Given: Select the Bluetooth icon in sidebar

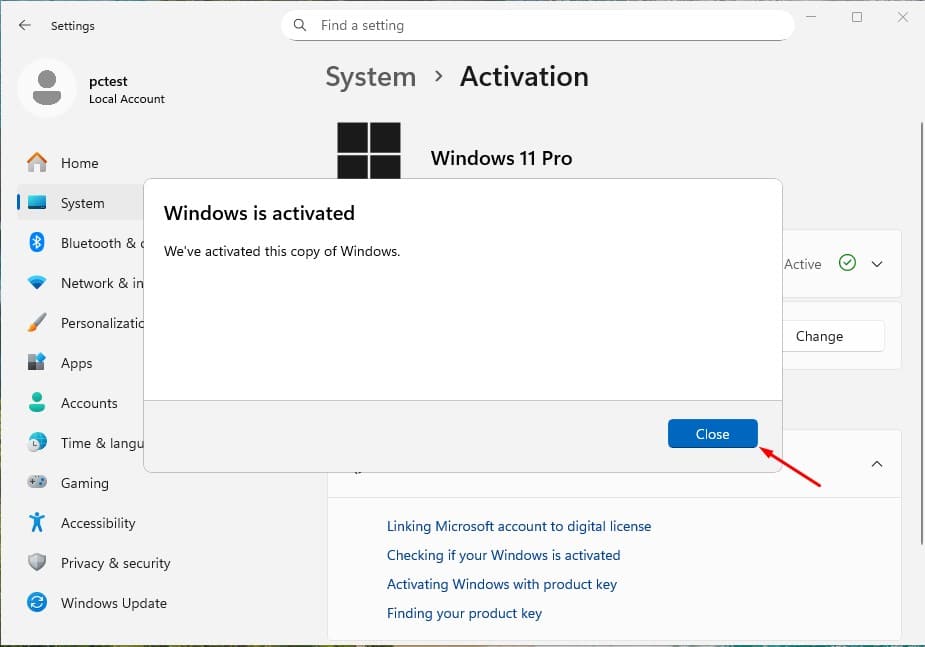Looking at the screenshot, I should [37, 243].
